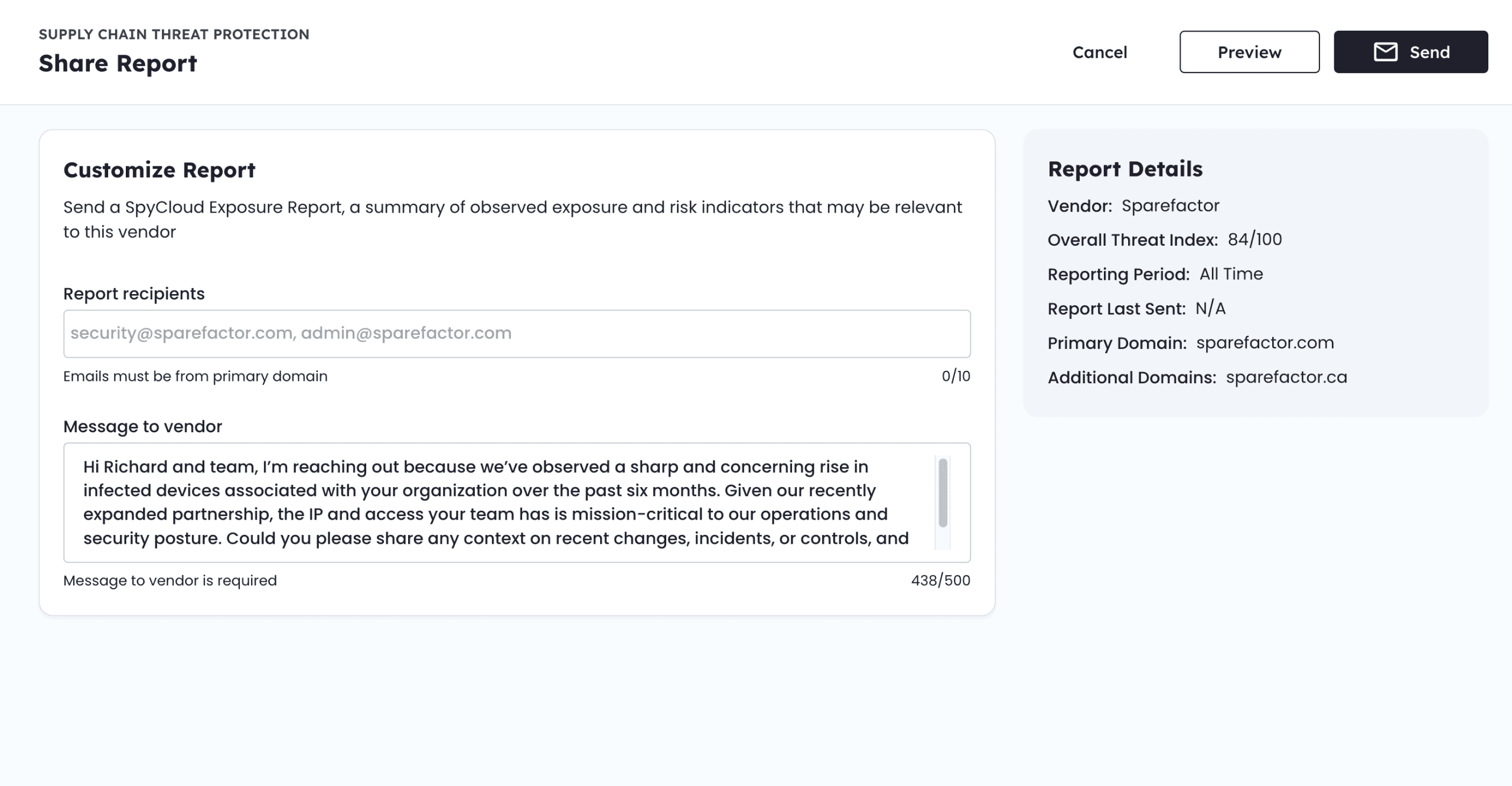Focus the Report recipients email field
Screen dimensions: 1512x786
pyautogui.click(x=516, y=334)
